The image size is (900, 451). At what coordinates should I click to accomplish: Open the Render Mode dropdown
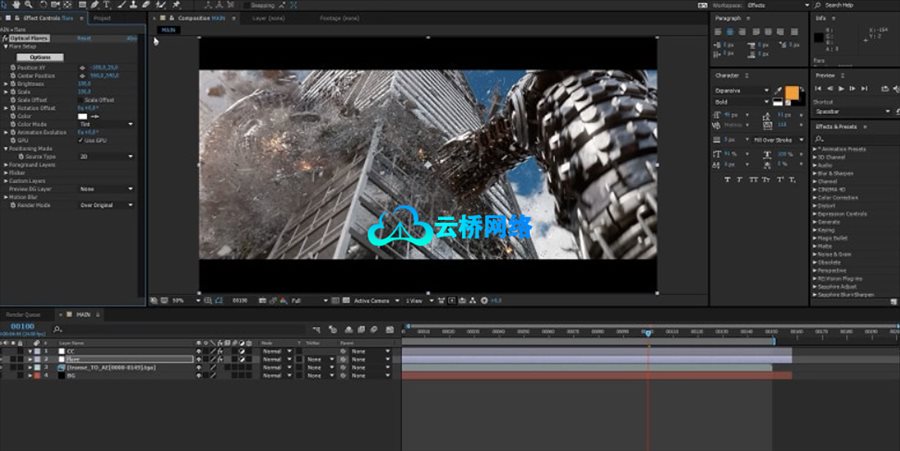[106, 205]
